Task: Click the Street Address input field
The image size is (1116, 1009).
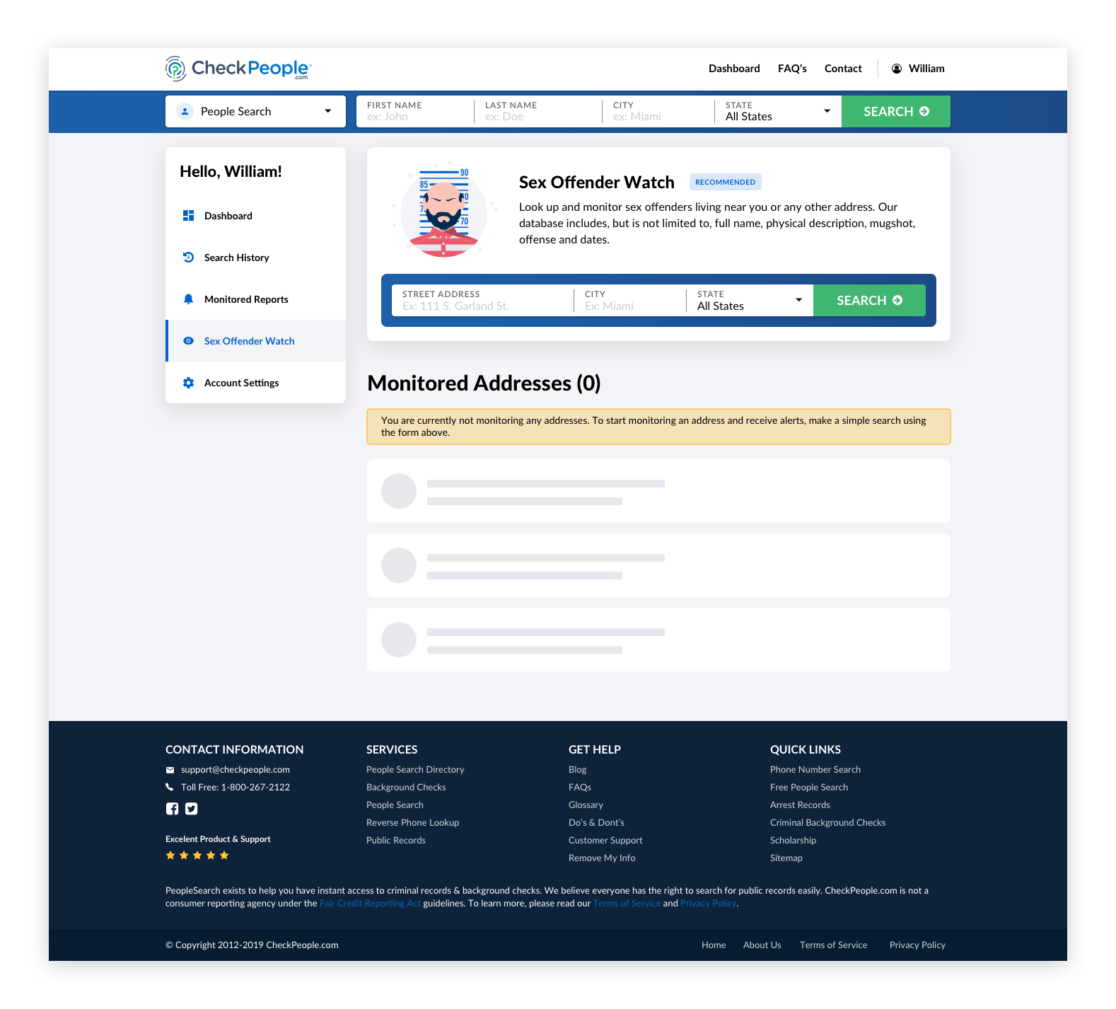Action: pos(483,306)
